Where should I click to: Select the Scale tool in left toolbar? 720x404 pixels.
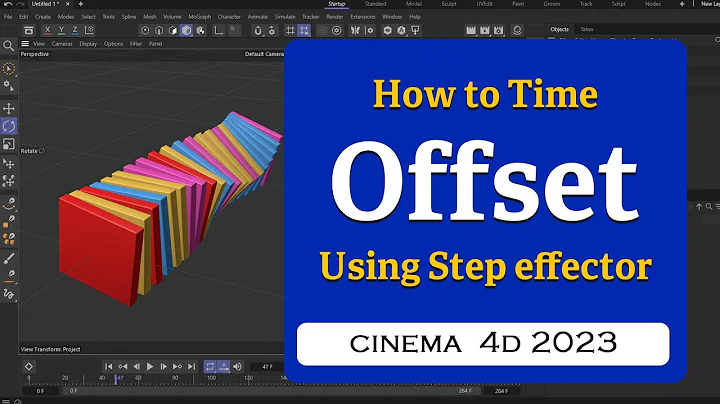click(x=9, y=144)
